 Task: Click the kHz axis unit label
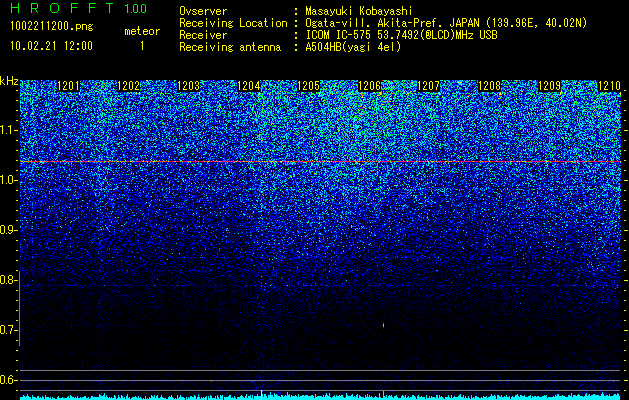[9, 81]
